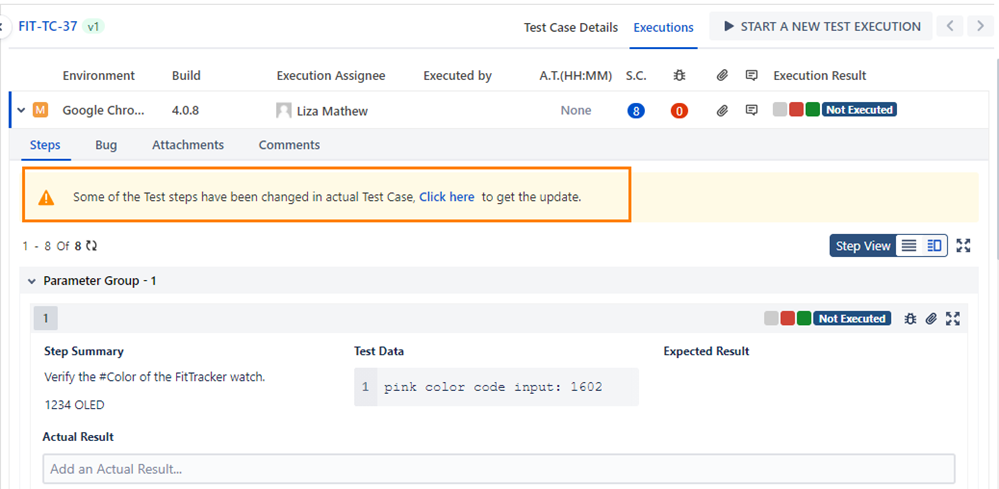Viewport: 999px width, 489px height.
Task: Open comments icon in the execution row
Action: 752,110
